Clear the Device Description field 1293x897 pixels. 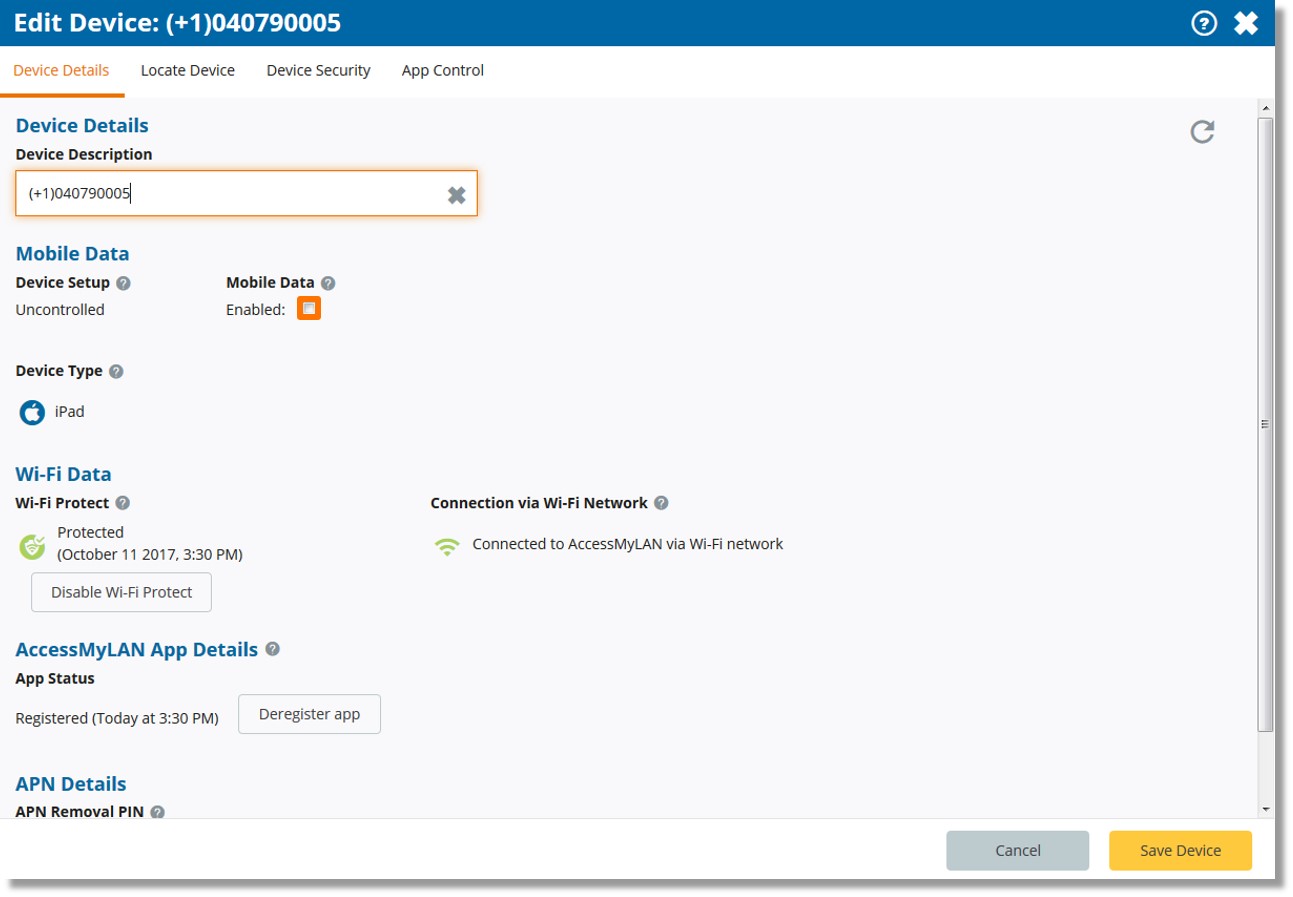[x=456, y=195]
